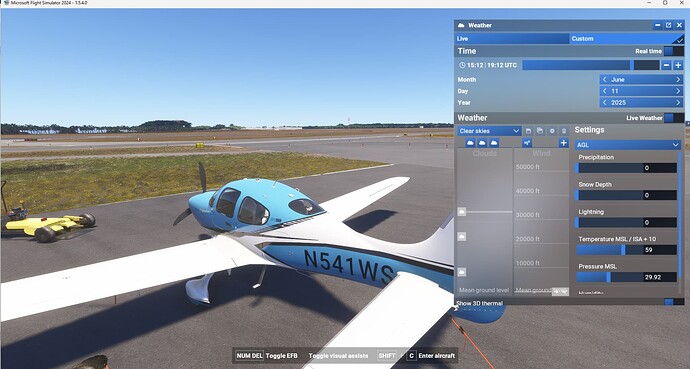Open preset settings gear icon
This screenshot has width=690, height=369.
pyautogui.click(x=552, y=131)
